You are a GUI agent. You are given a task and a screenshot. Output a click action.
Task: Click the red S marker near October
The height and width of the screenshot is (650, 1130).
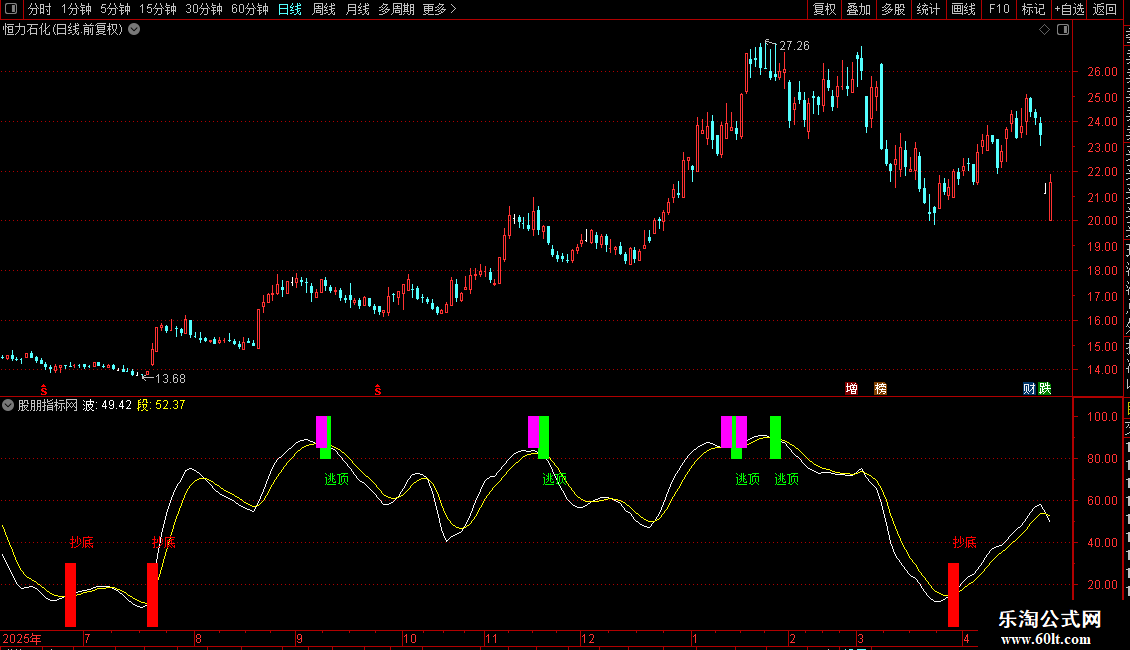[x=378, y=390]
